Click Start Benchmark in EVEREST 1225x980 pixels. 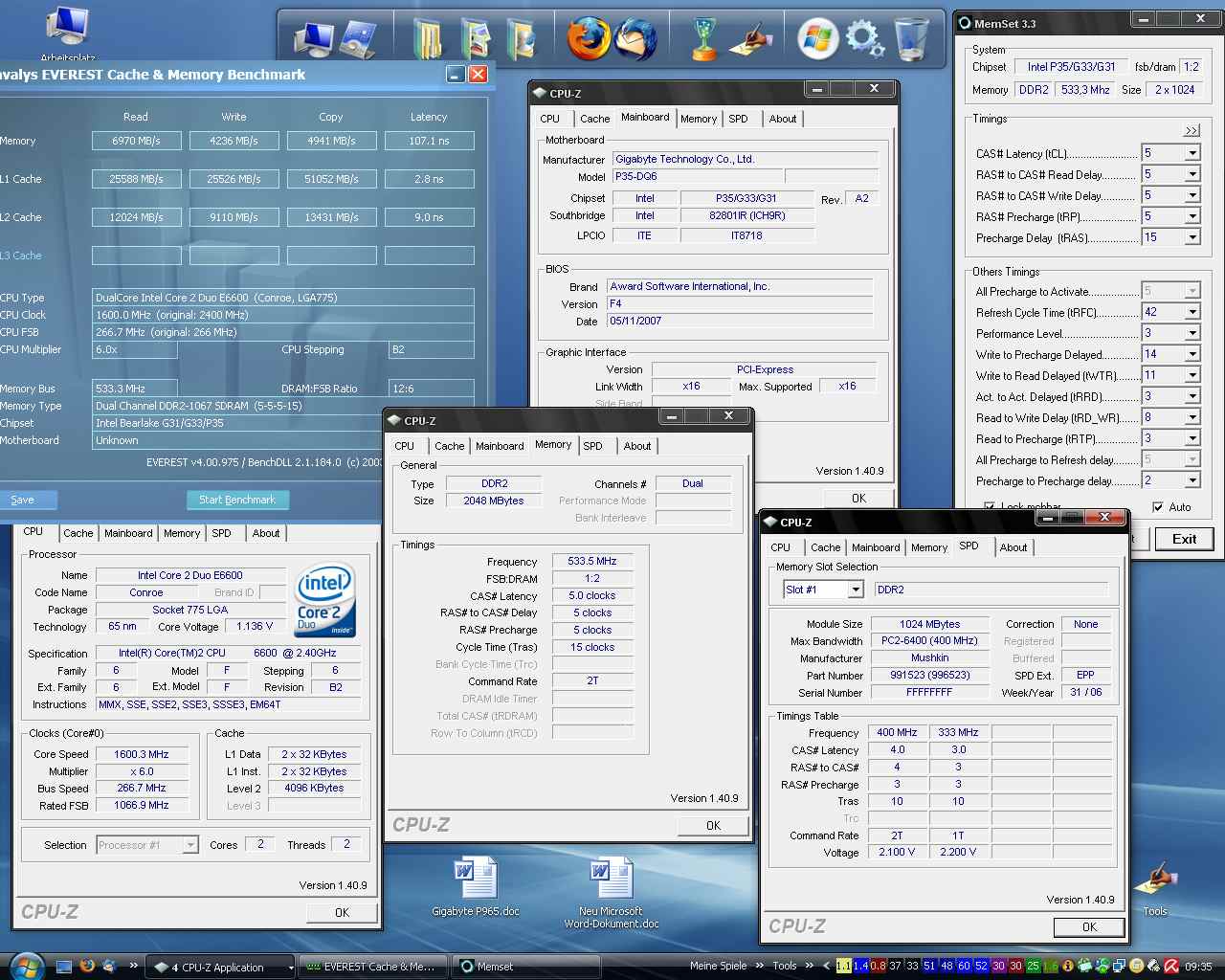coord(237,500)
